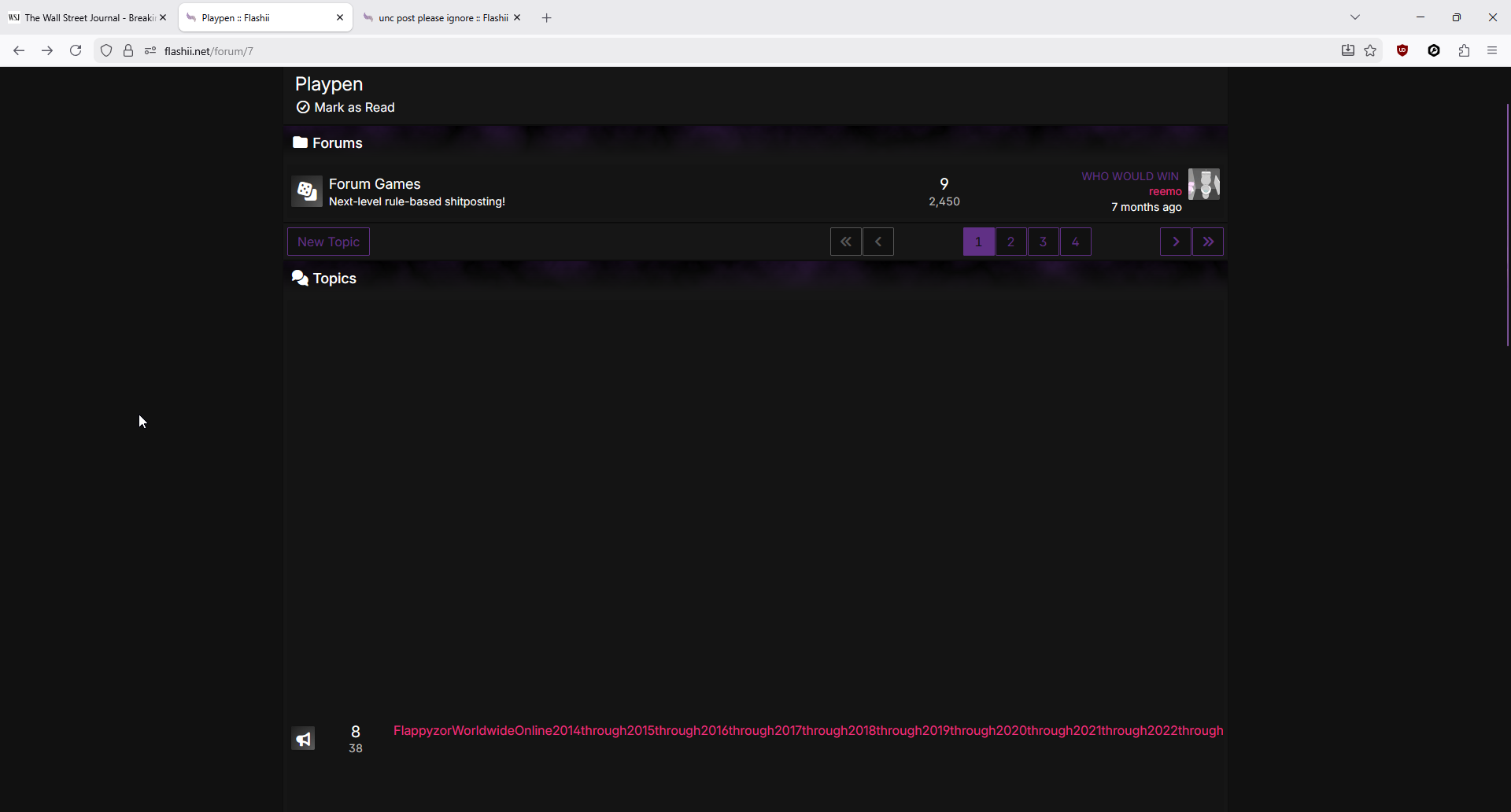Image resolution: width=1511 pixels, height=812 pixels.
Task: Click the site permissions icon in address bar
Action: [x=150, y=51]
